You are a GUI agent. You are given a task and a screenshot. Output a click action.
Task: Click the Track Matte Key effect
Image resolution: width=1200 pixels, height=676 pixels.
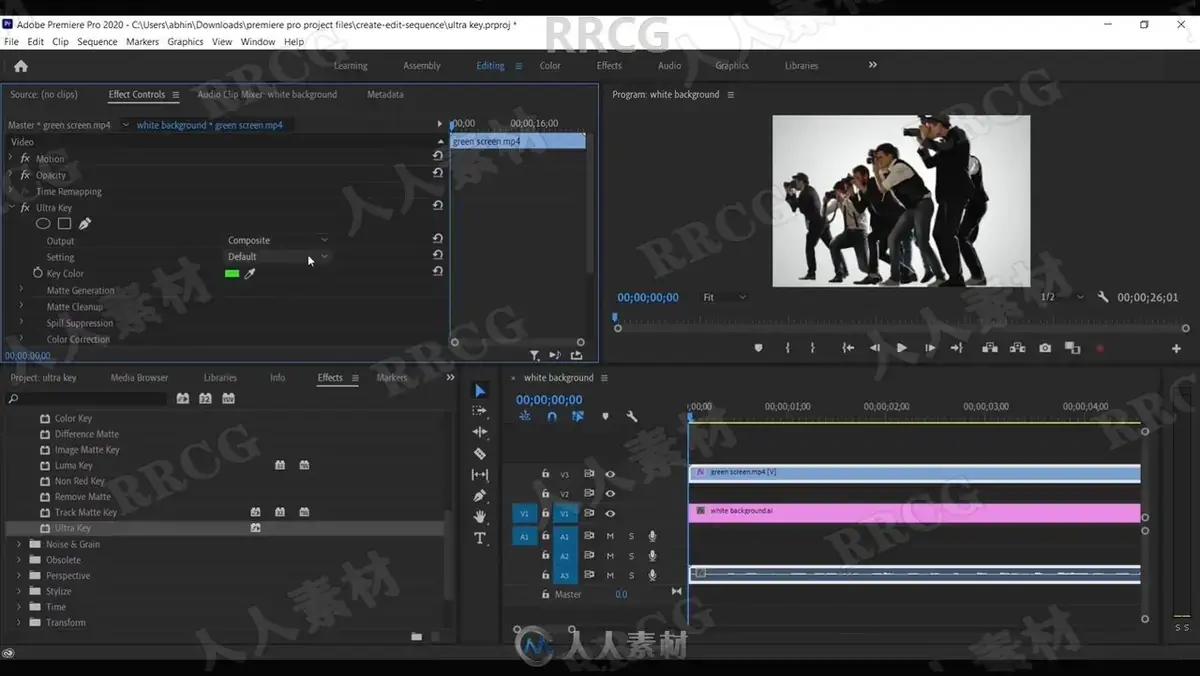(x=86, y=512)
